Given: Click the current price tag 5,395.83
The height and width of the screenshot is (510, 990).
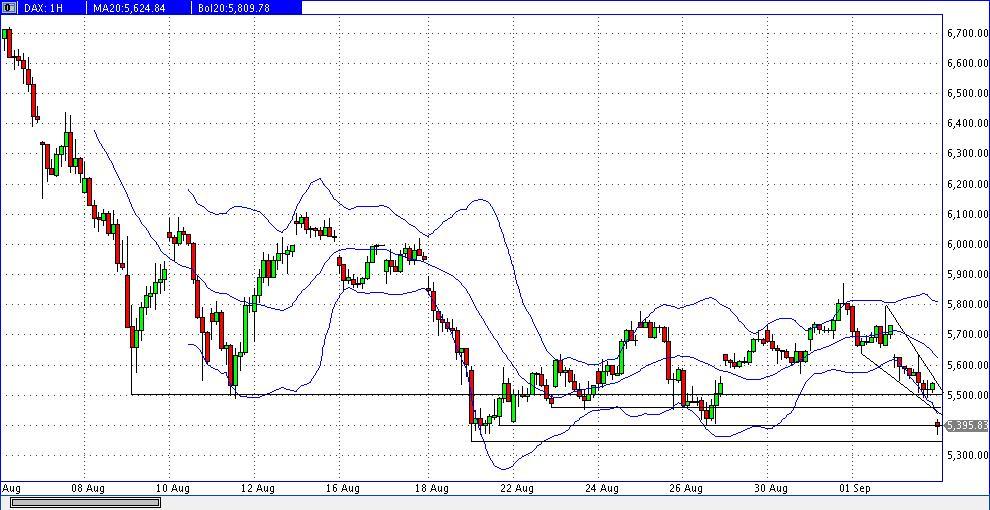Looking at the screenshot, I should [967, 425].
